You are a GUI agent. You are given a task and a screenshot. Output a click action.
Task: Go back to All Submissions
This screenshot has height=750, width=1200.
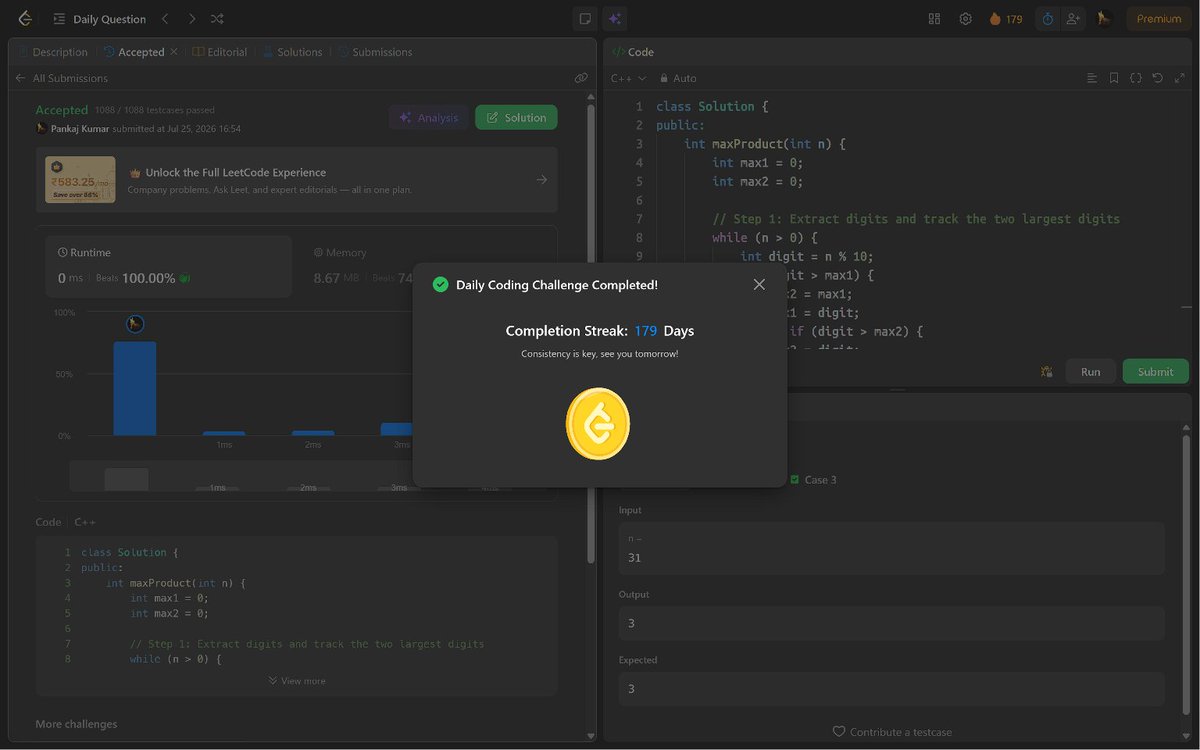(62, 78)
